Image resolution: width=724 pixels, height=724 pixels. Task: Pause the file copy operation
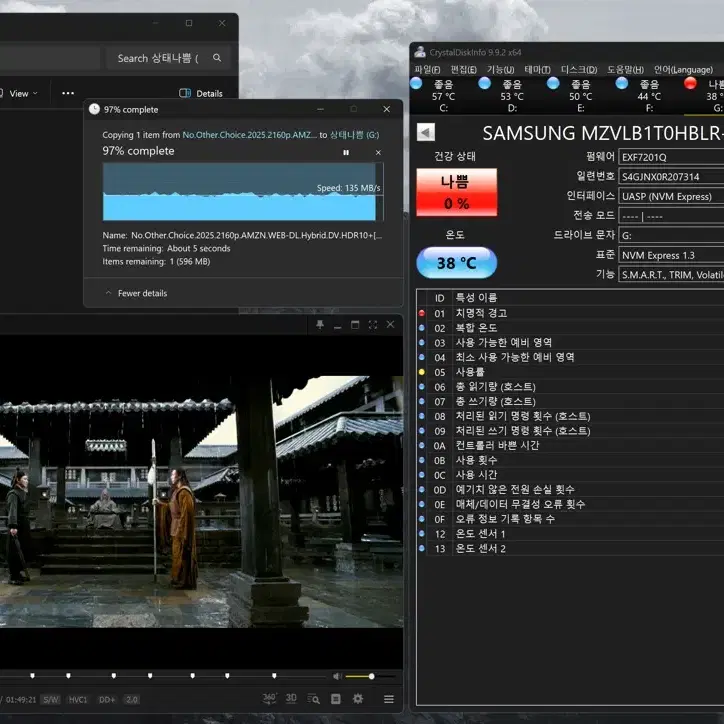(x=346, y=152)
